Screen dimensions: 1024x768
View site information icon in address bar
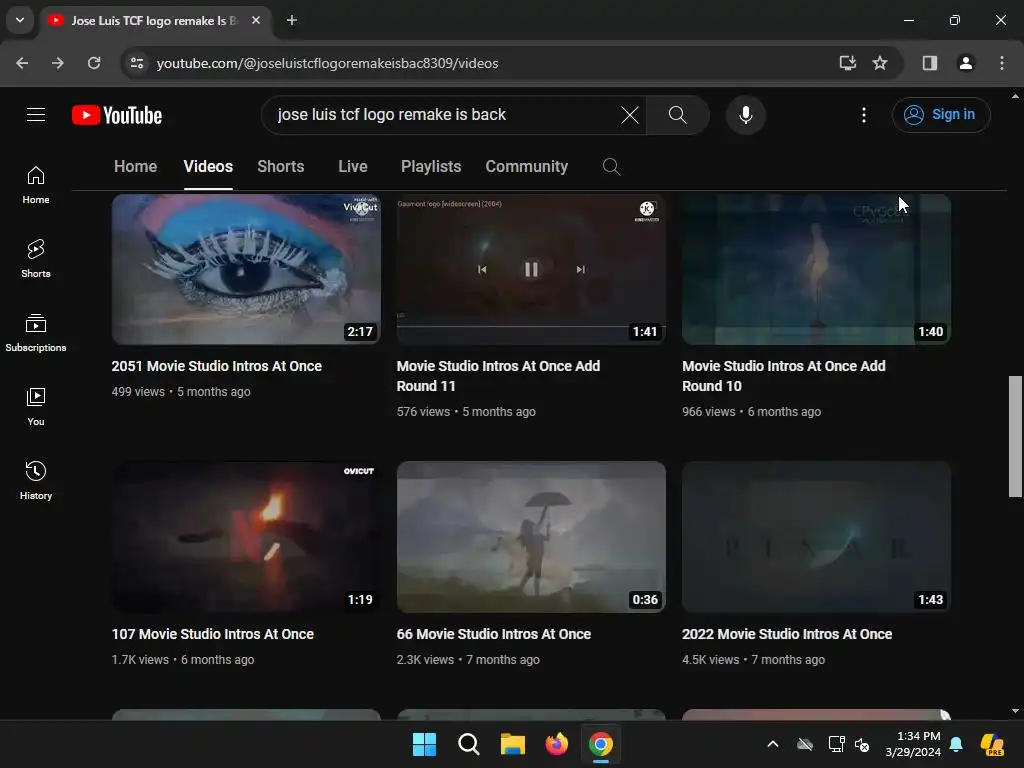point(136,63)
